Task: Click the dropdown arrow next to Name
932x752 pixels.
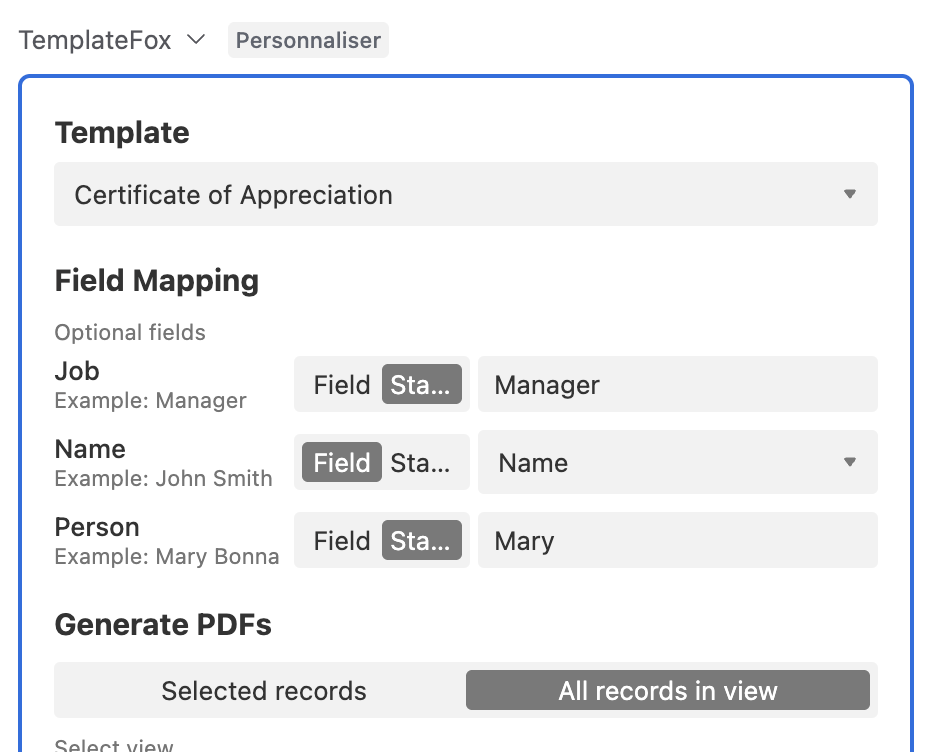Action: (849, 462)
